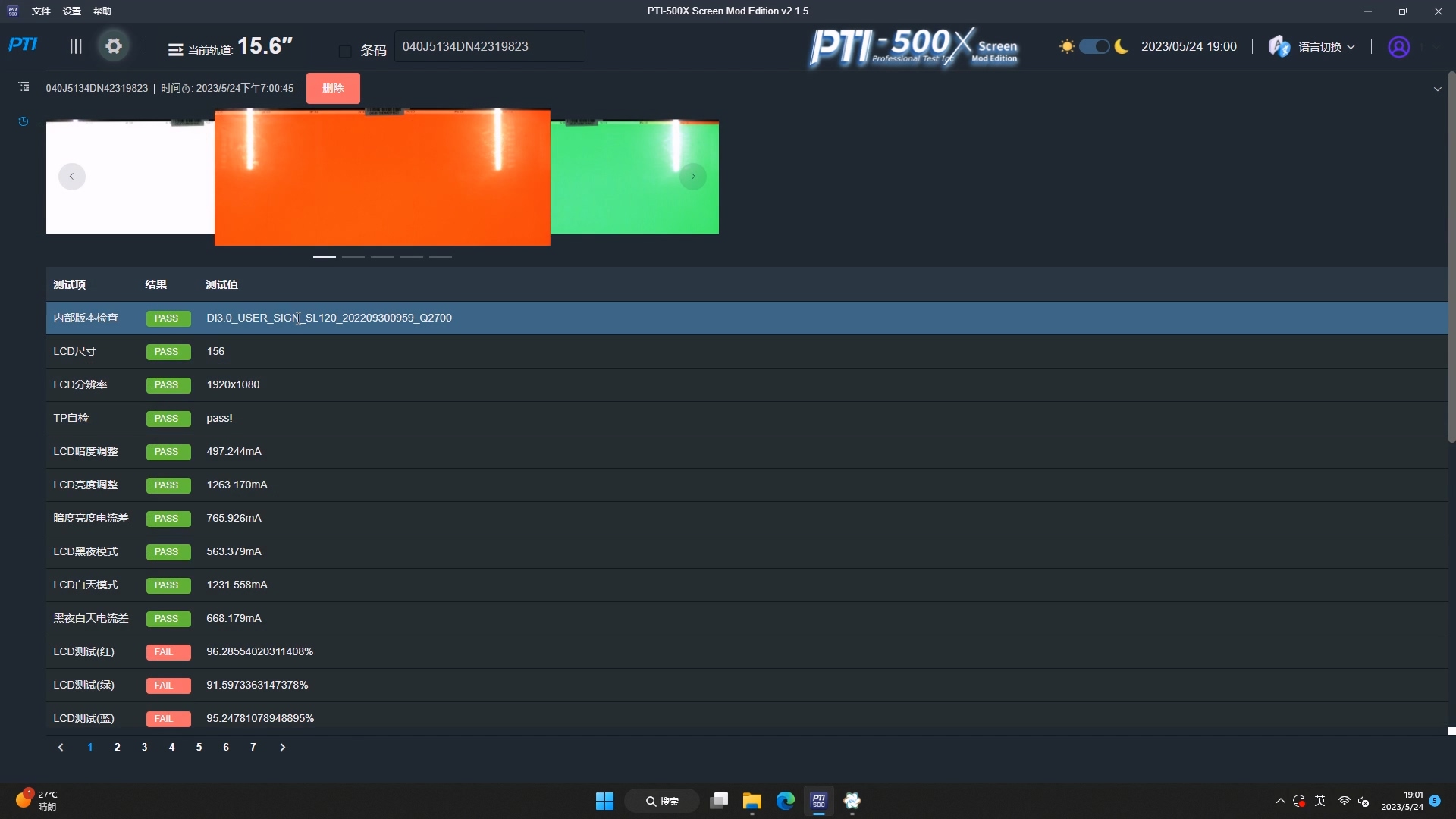Viewport: 1456px width, 819px height.
Task: Open the 帮助 menu
Action: (x=102, y=11)
